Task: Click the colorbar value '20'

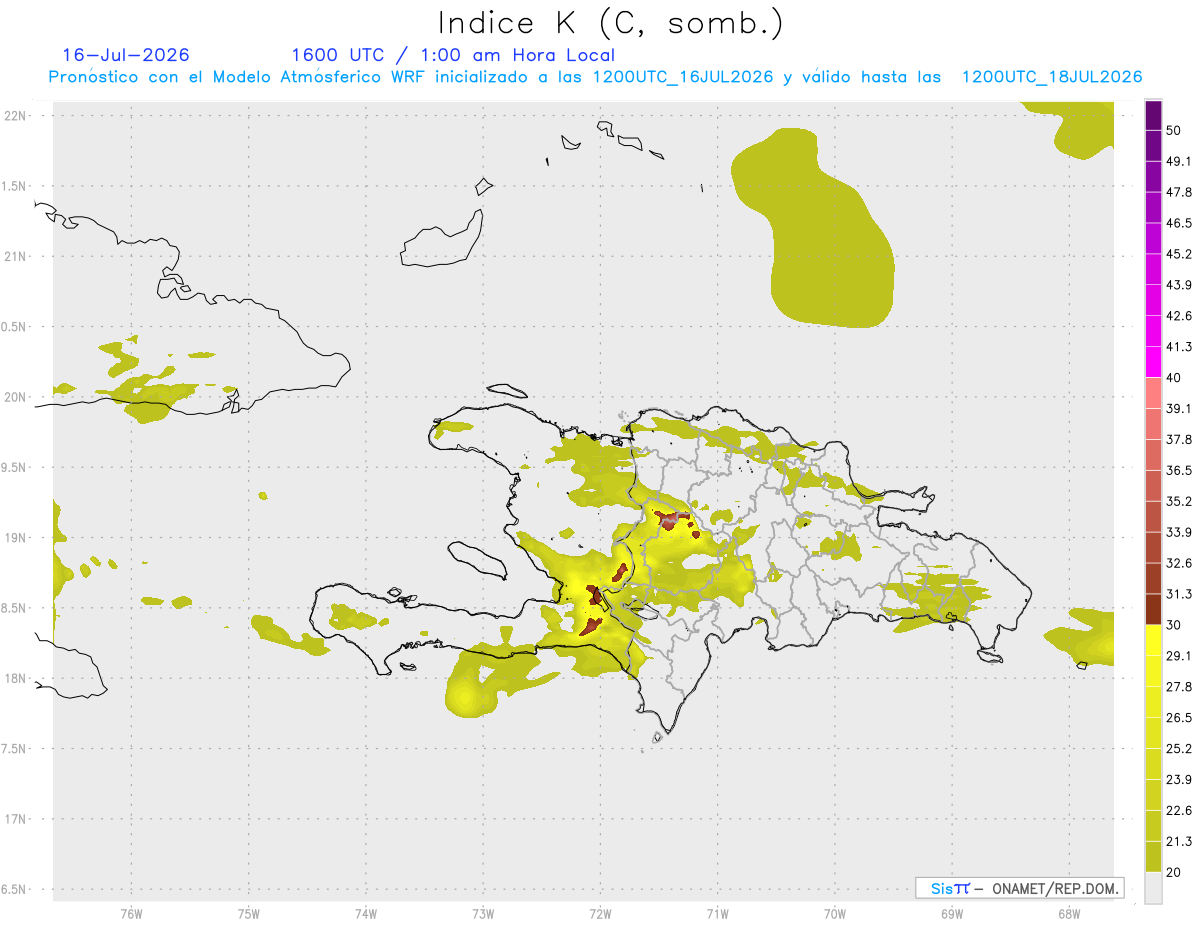Action: (1175, 872)
